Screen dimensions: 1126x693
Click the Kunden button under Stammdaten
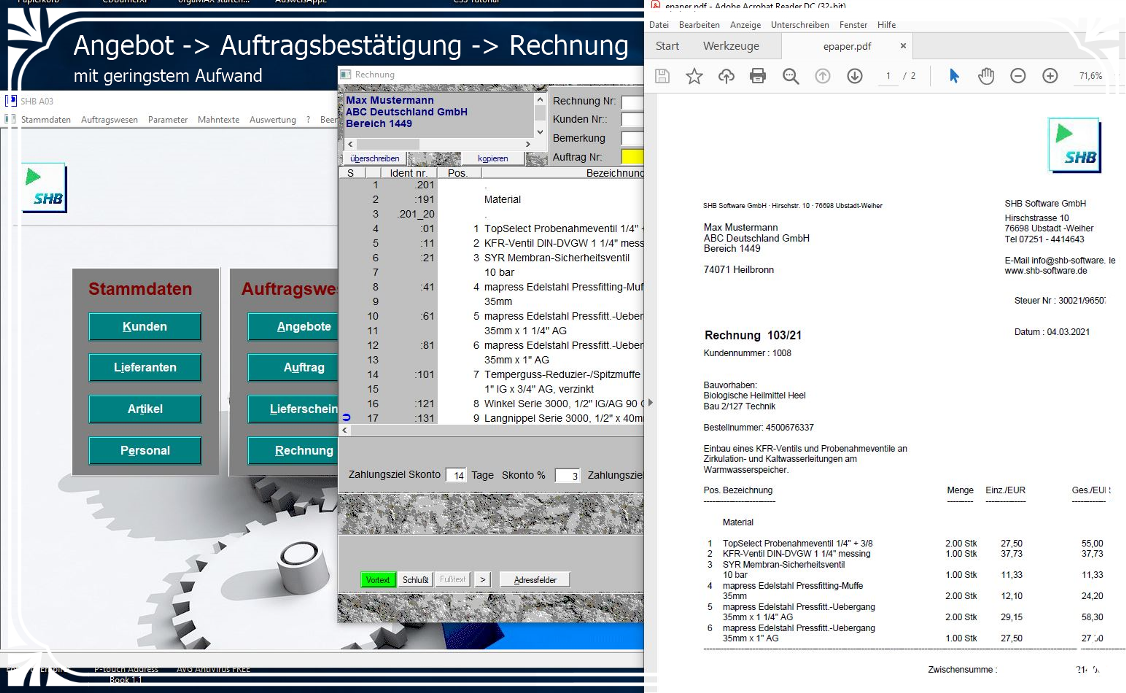click(x=145, y=327)
